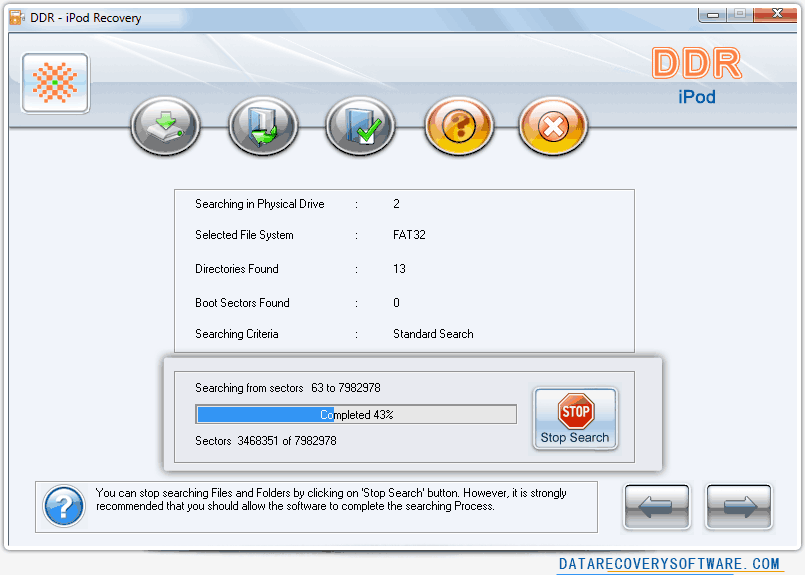Click the 'FAT32' value
Viewport: 805px width, 575px height.
click(x=409, y=235)
